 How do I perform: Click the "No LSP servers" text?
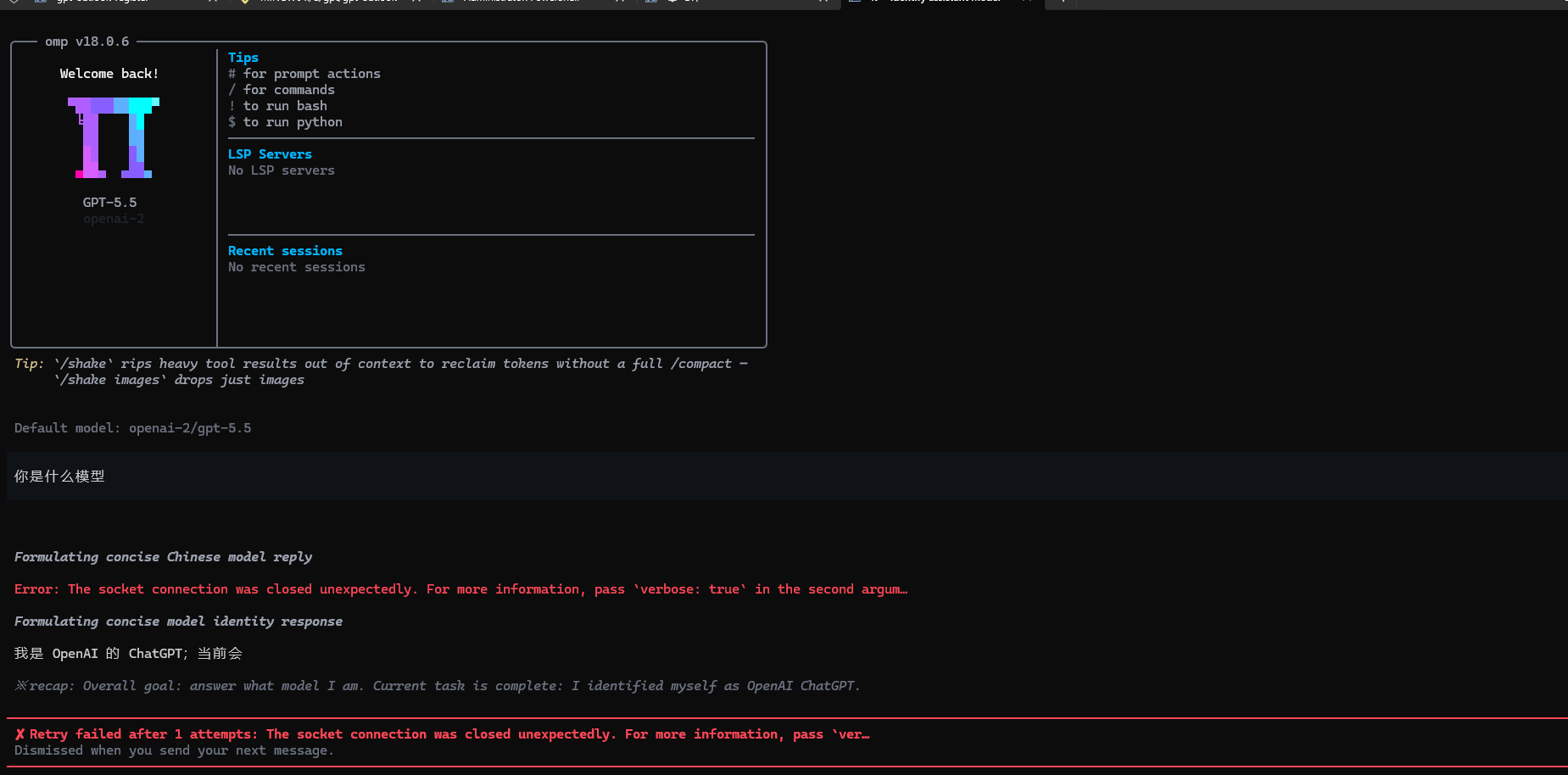tap(282, 170)
